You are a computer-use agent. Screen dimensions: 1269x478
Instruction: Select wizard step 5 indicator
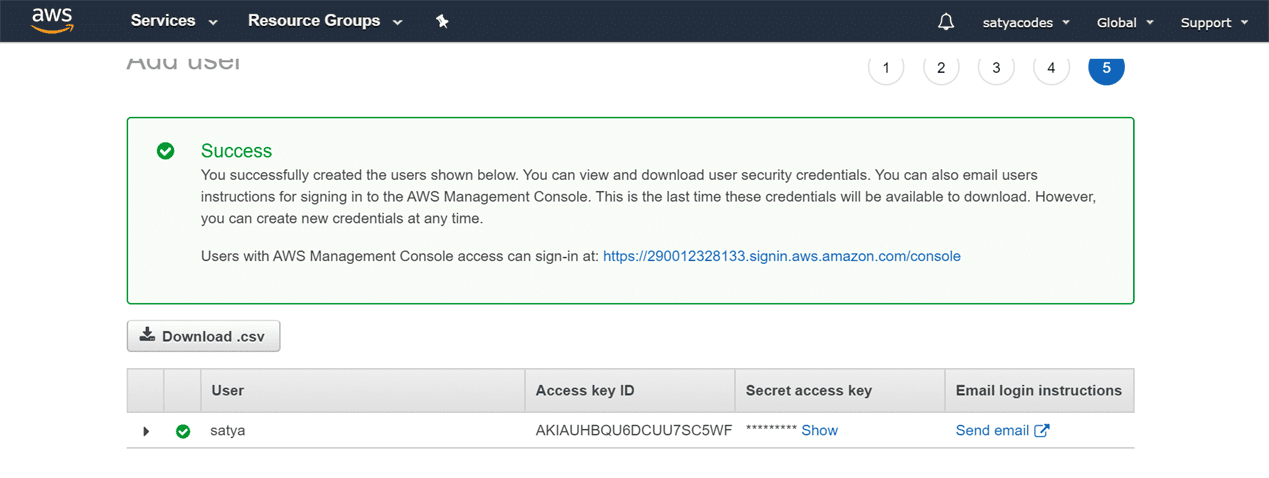(x=1106, y=68)
